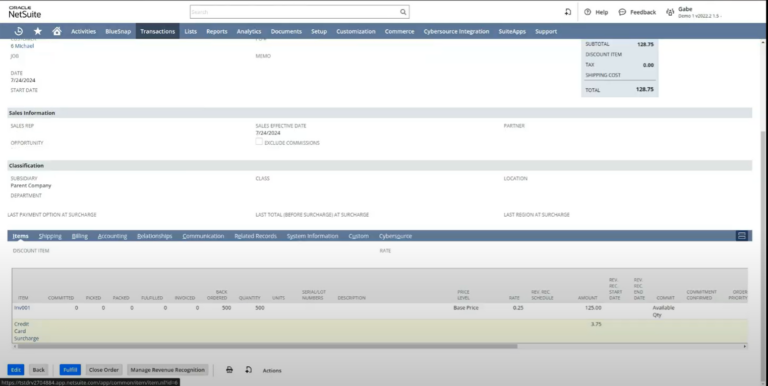Image resolution: width=768 pixels, height=386 pixels.
Task: Click the Parent Company subsidiary value
Action: (x=31, y=186)
